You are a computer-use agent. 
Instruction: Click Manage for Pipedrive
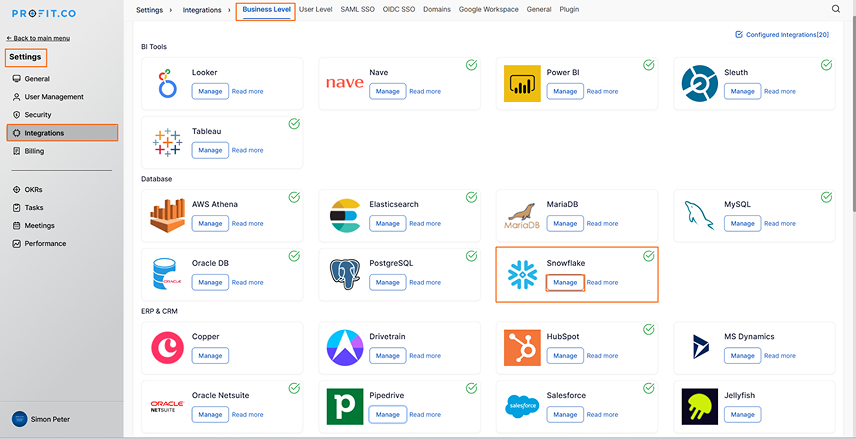pos(388,414)
